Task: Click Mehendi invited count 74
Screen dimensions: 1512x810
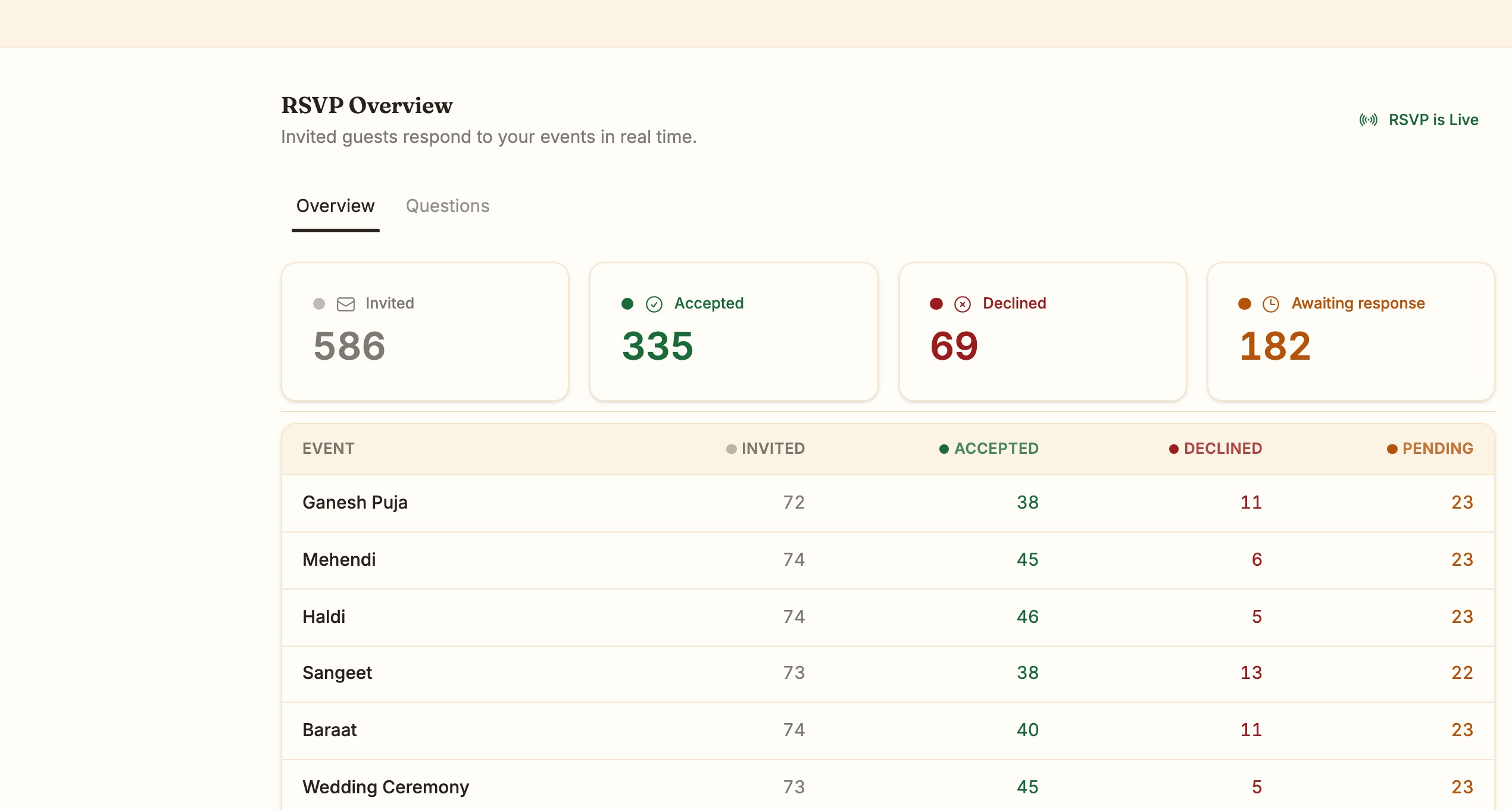Action: (794, 560)
